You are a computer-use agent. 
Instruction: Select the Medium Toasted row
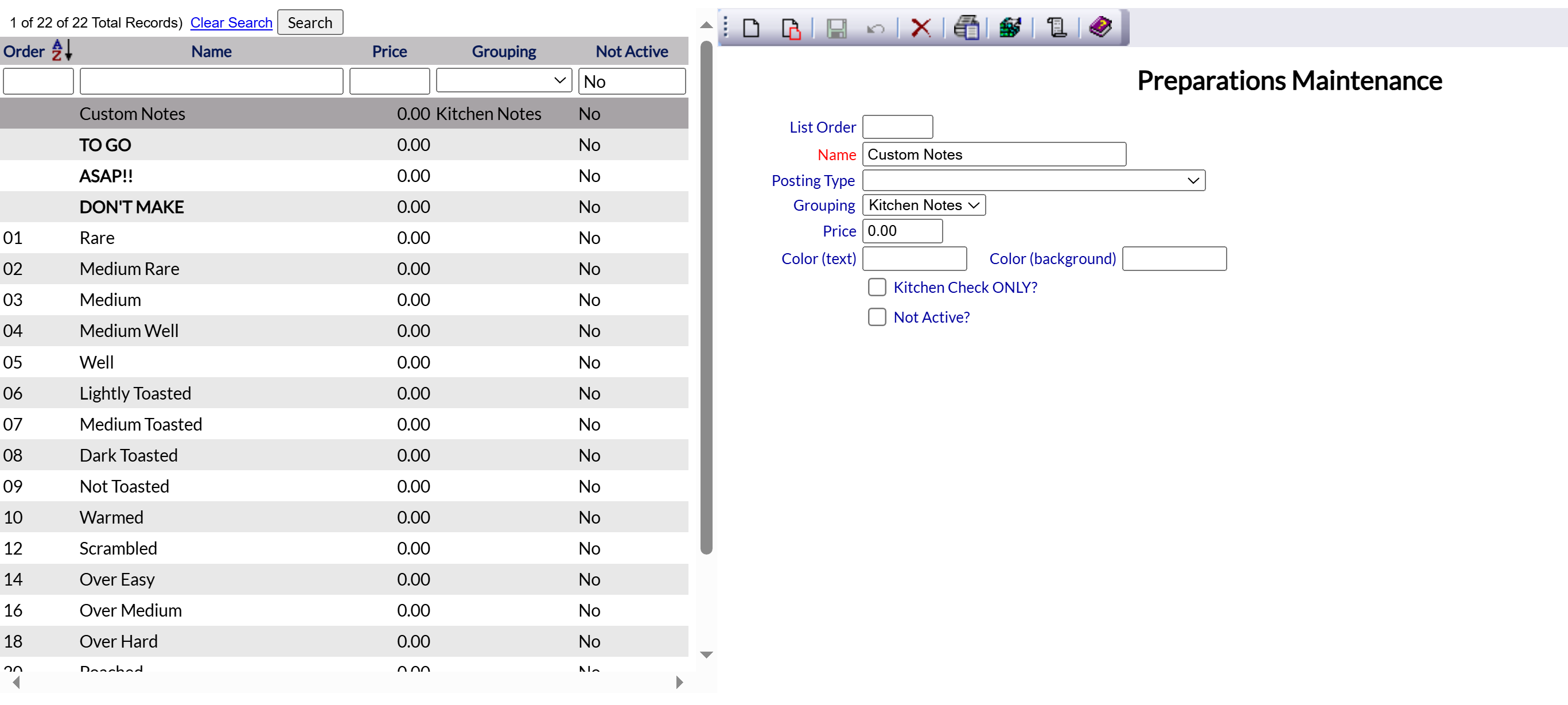click(x=344, y=424)
